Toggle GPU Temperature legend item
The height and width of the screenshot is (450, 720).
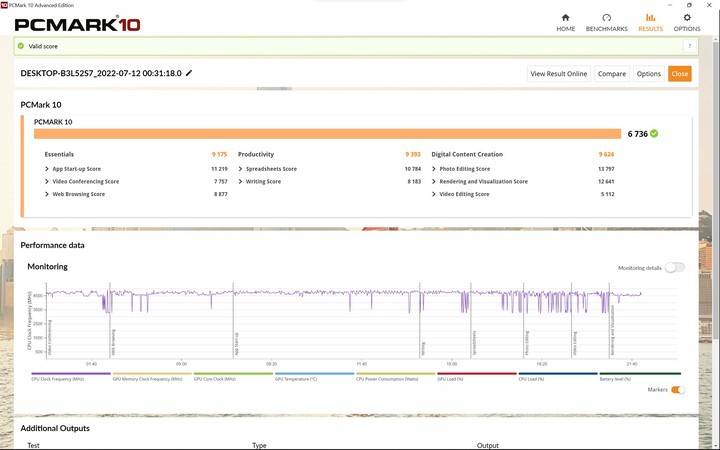[315, 377]
